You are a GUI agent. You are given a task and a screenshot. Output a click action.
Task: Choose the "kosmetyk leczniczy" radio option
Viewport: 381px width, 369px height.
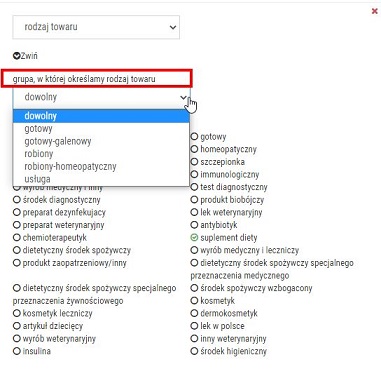click(17, 313)
